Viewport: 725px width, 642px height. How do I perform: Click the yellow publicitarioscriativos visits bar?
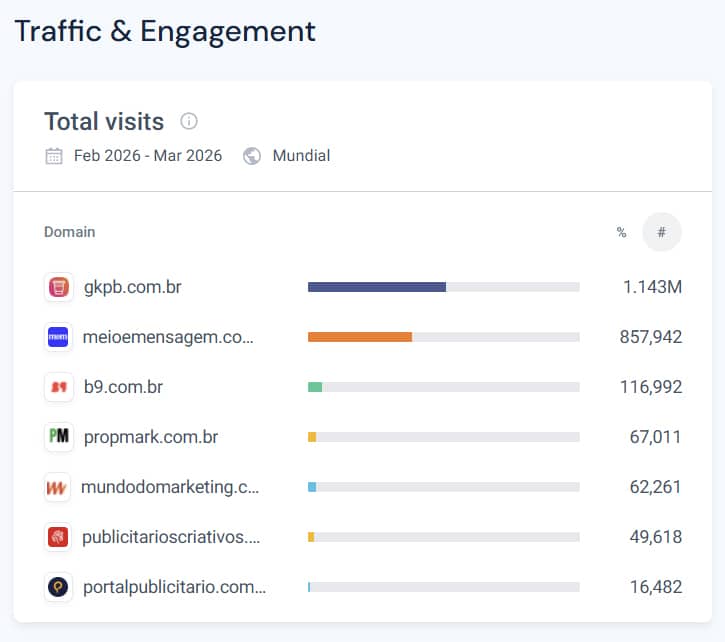pyautogui.click(x=311, y=537)
